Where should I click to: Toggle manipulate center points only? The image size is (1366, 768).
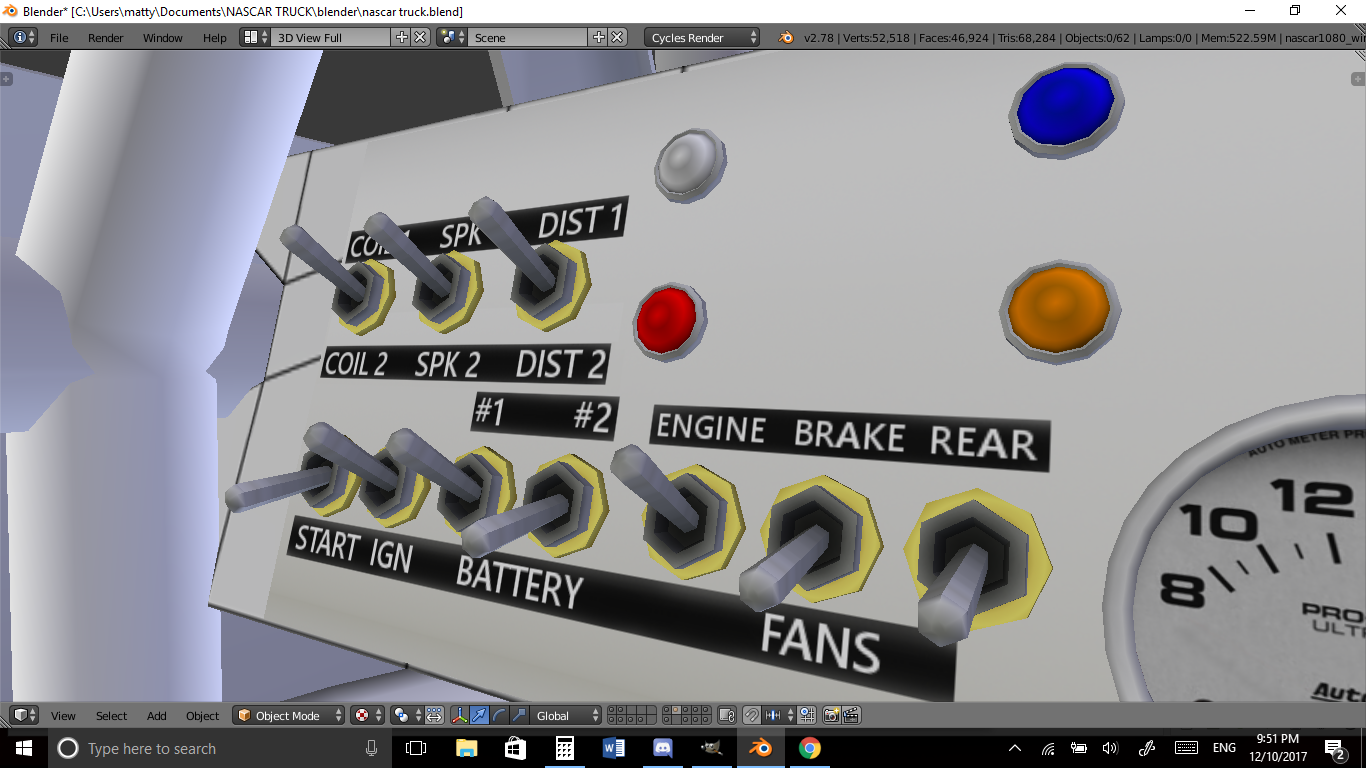coord(434,715)
